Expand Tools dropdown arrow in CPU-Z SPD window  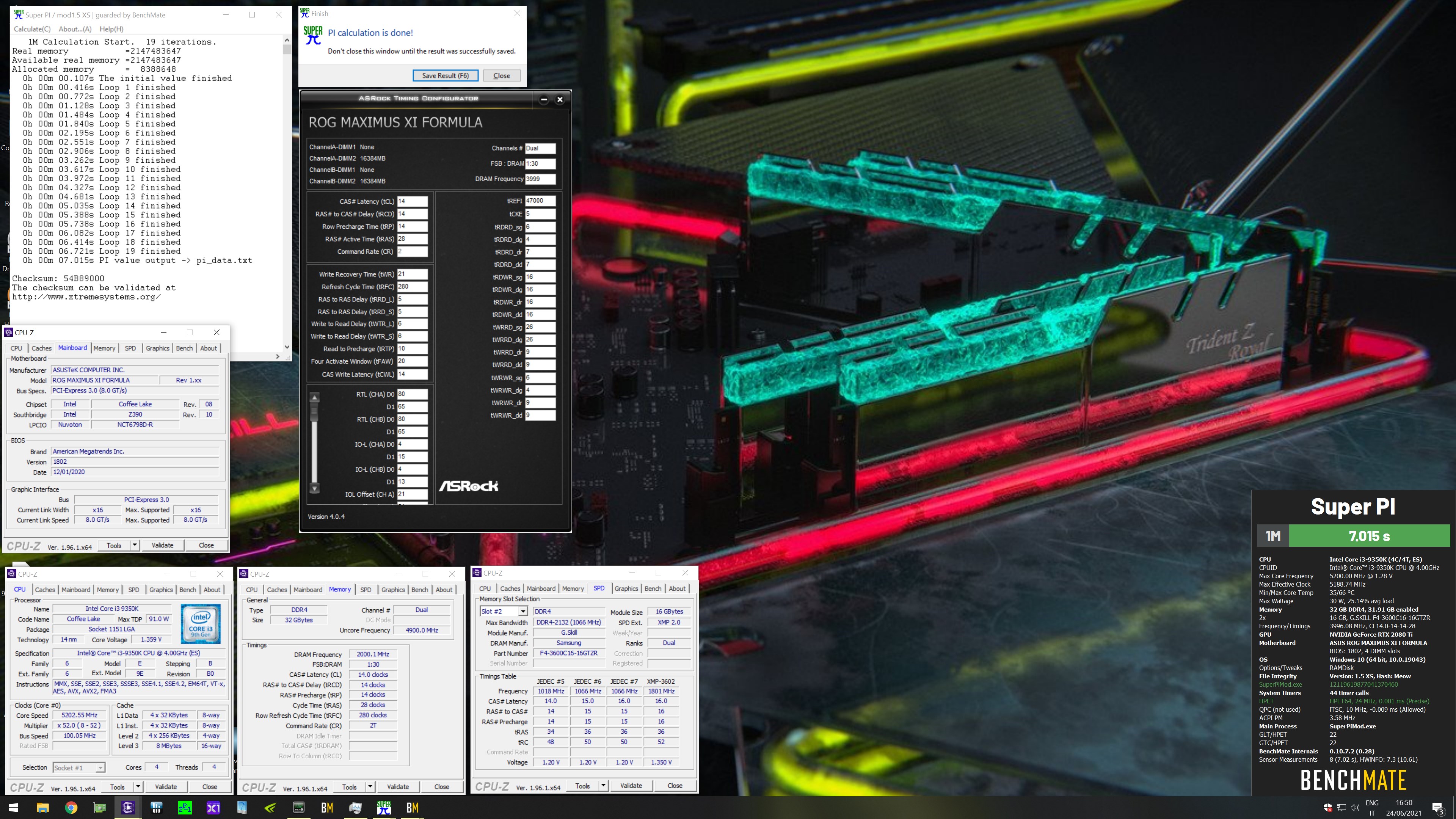(x=603, y=786)
